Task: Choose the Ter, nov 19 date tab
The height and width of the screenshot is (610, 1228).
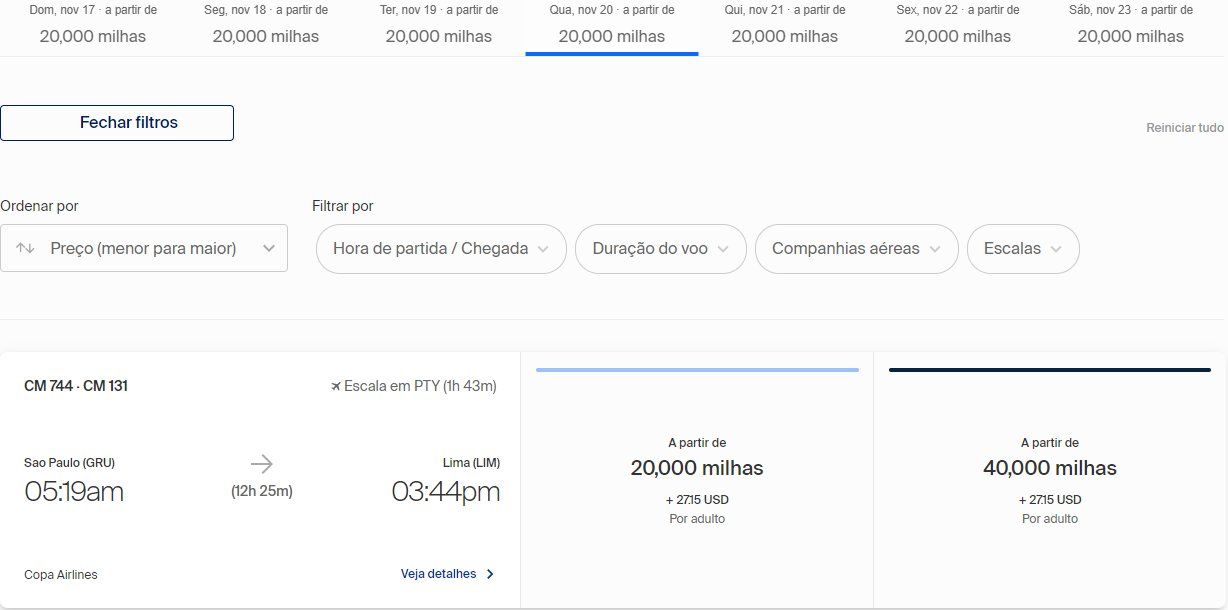Action: pos(439,25)
